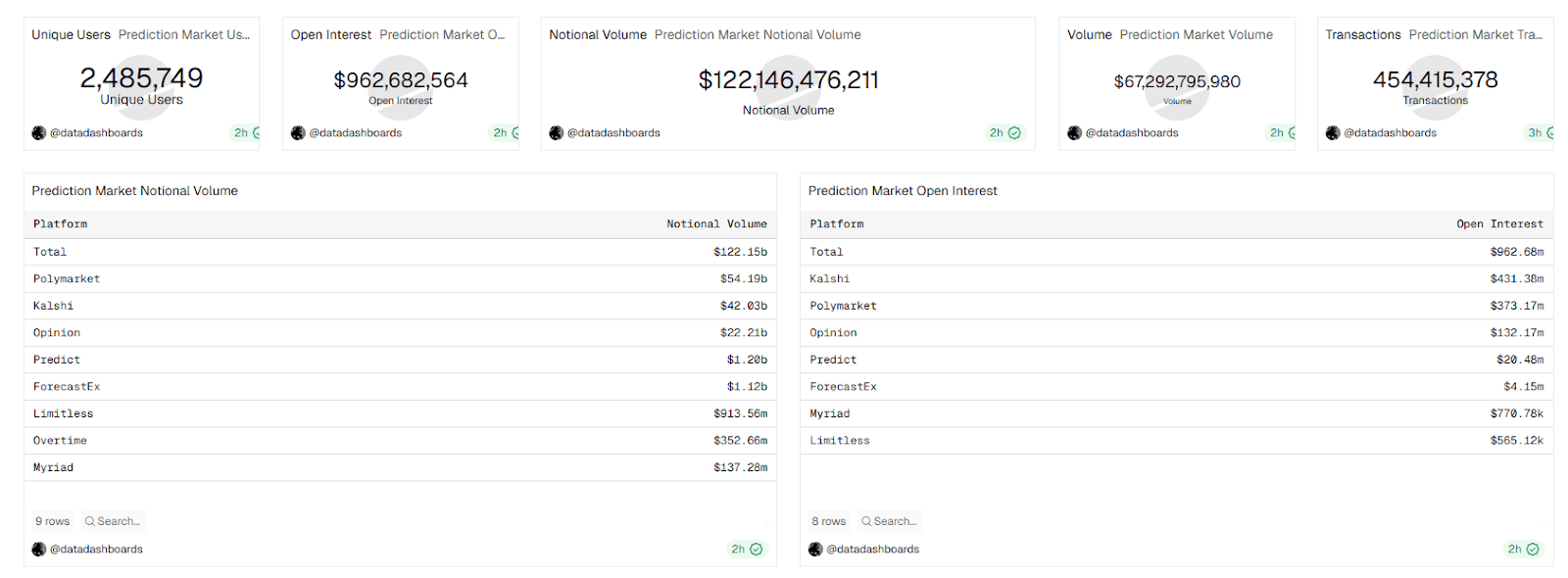Click Polymarket row in Open Interest table
1568x578 pixels.
[1176, 306]
